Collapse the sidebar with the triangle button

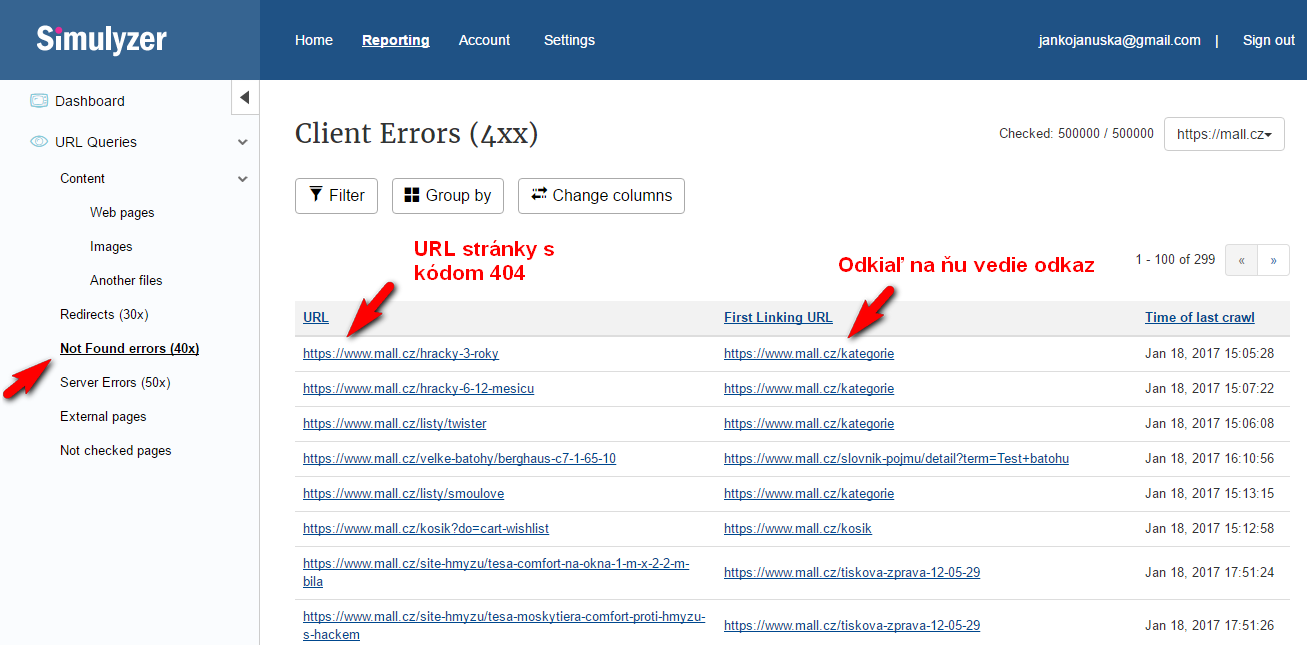point(245,98)
